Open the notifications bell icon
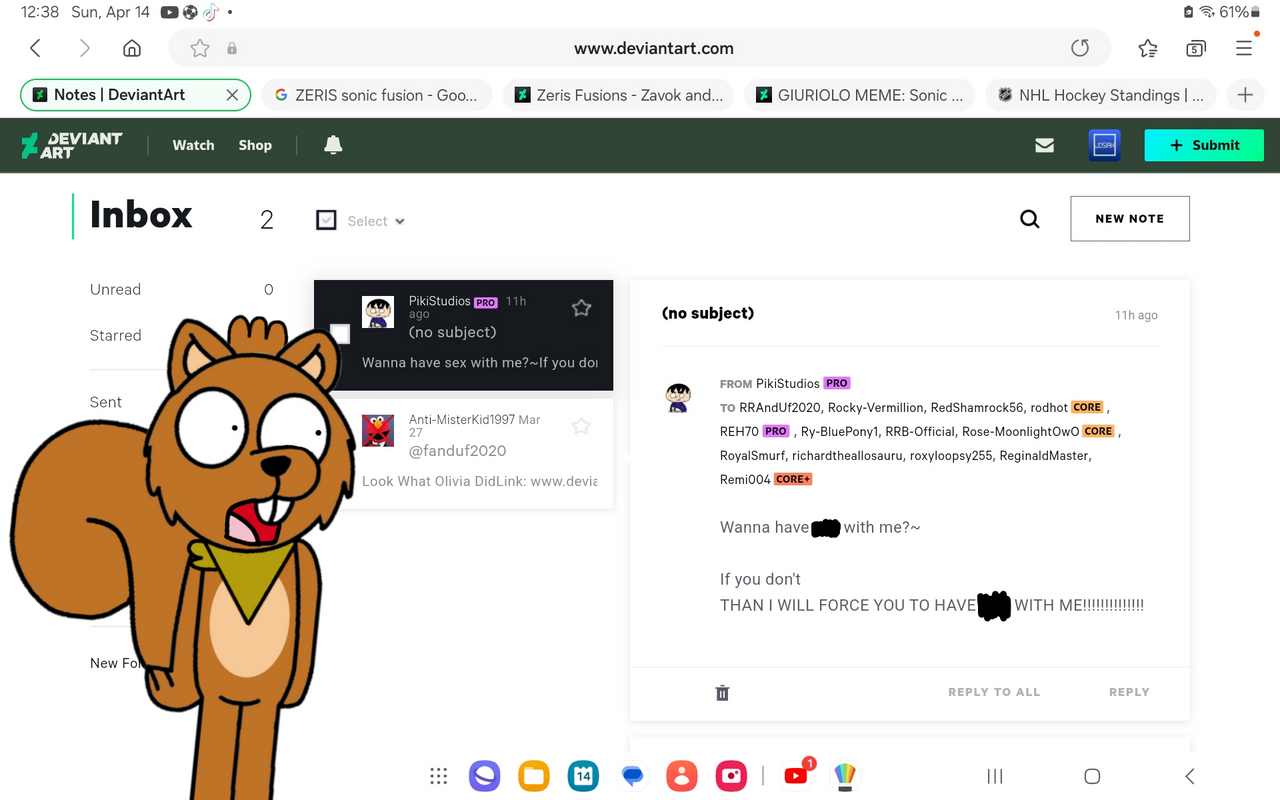 333,145
